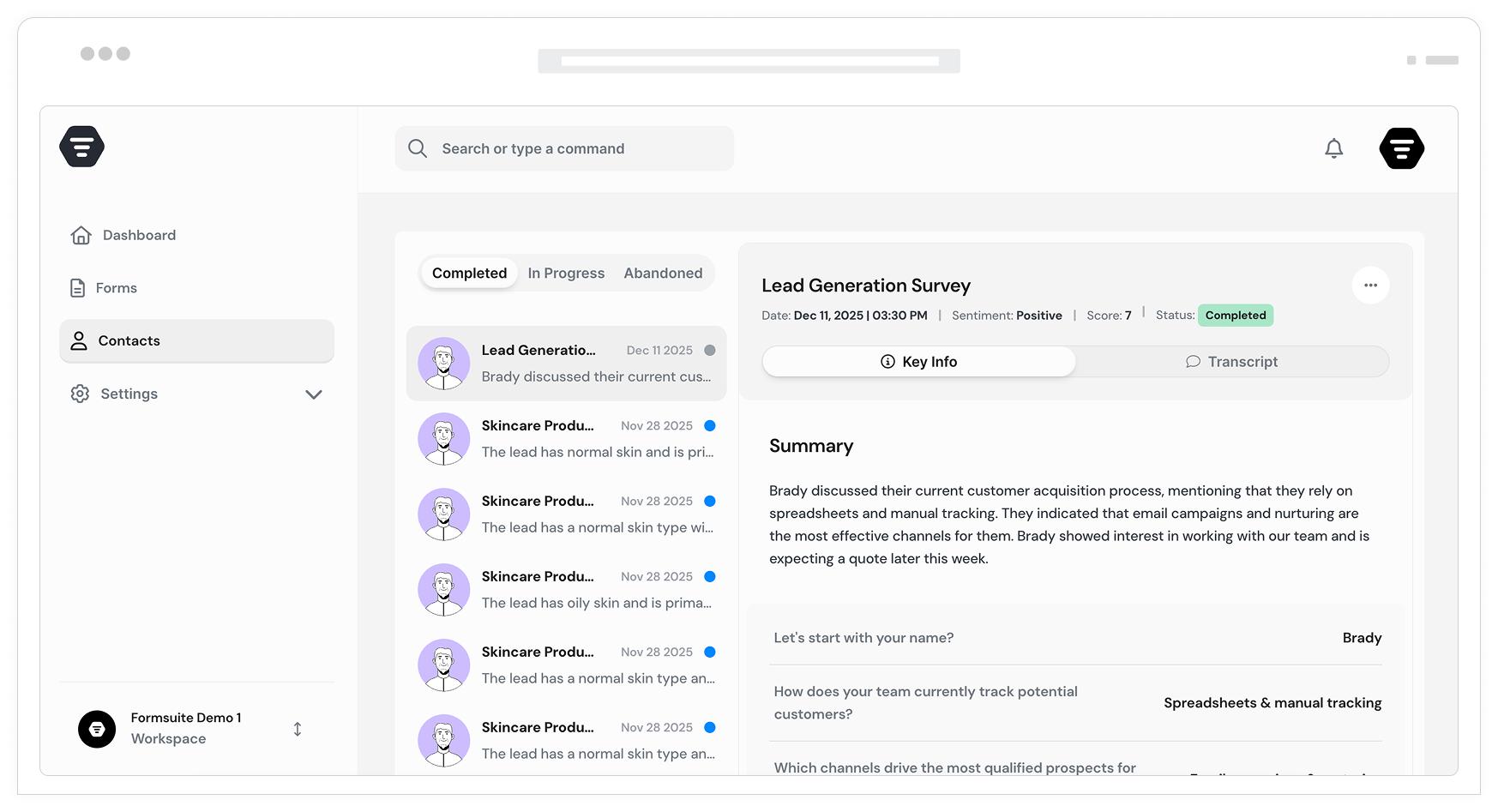Select the Completed filter tab
Screen dimensions: 1498x812
coord(469,274)
